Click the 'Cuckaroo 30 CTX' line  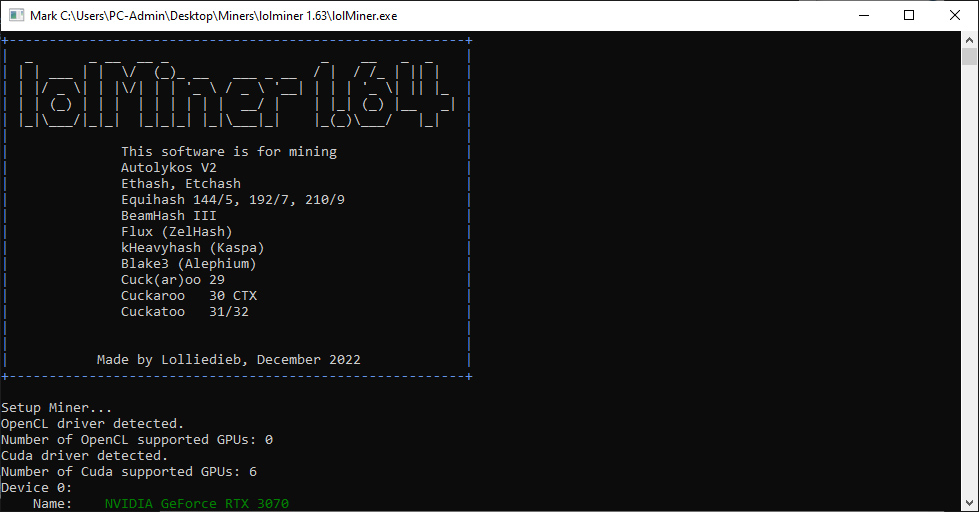[x=189, y=295]
